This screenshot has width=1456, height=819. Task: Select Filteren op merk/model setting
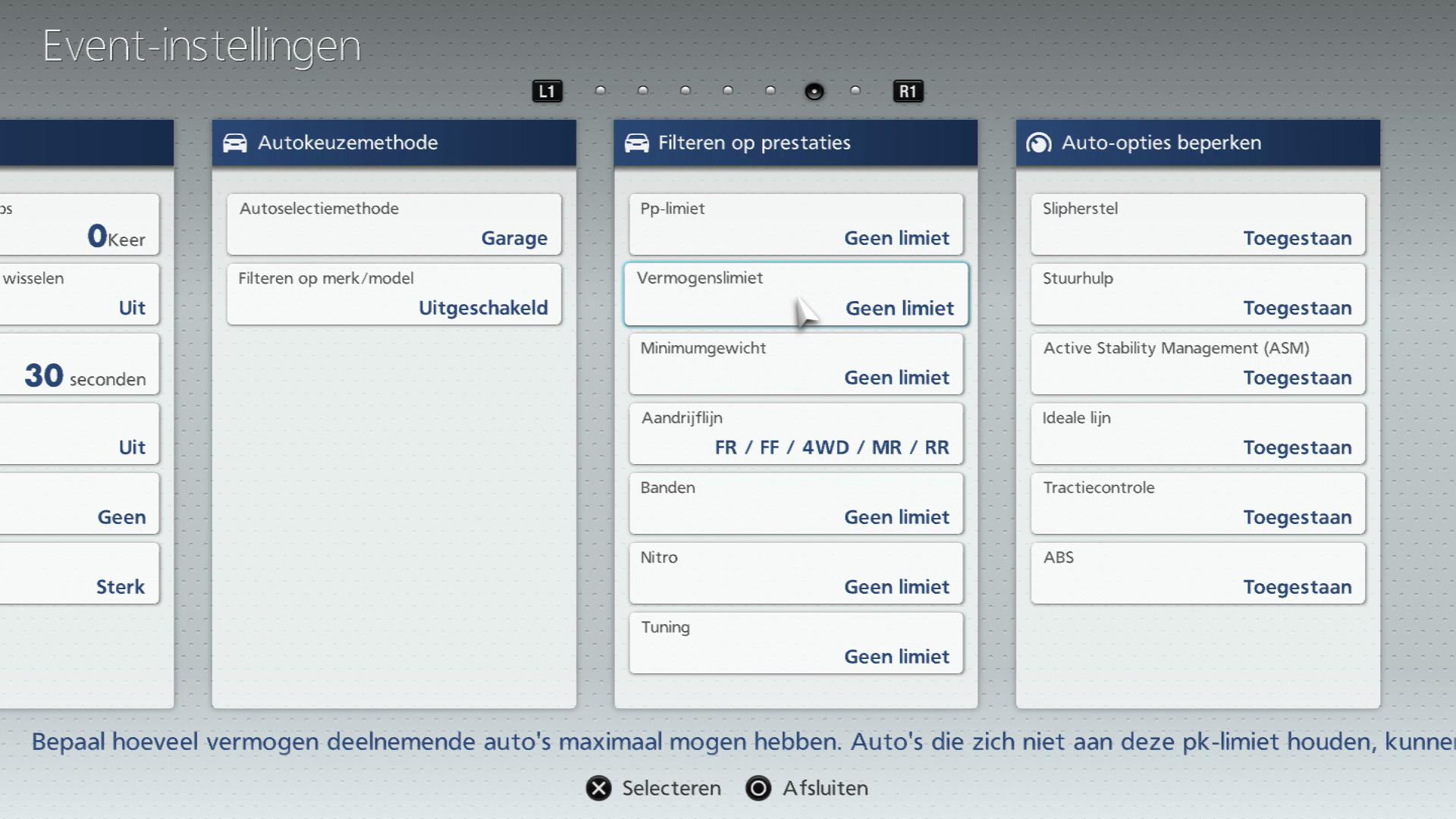(x=394, y=293)
